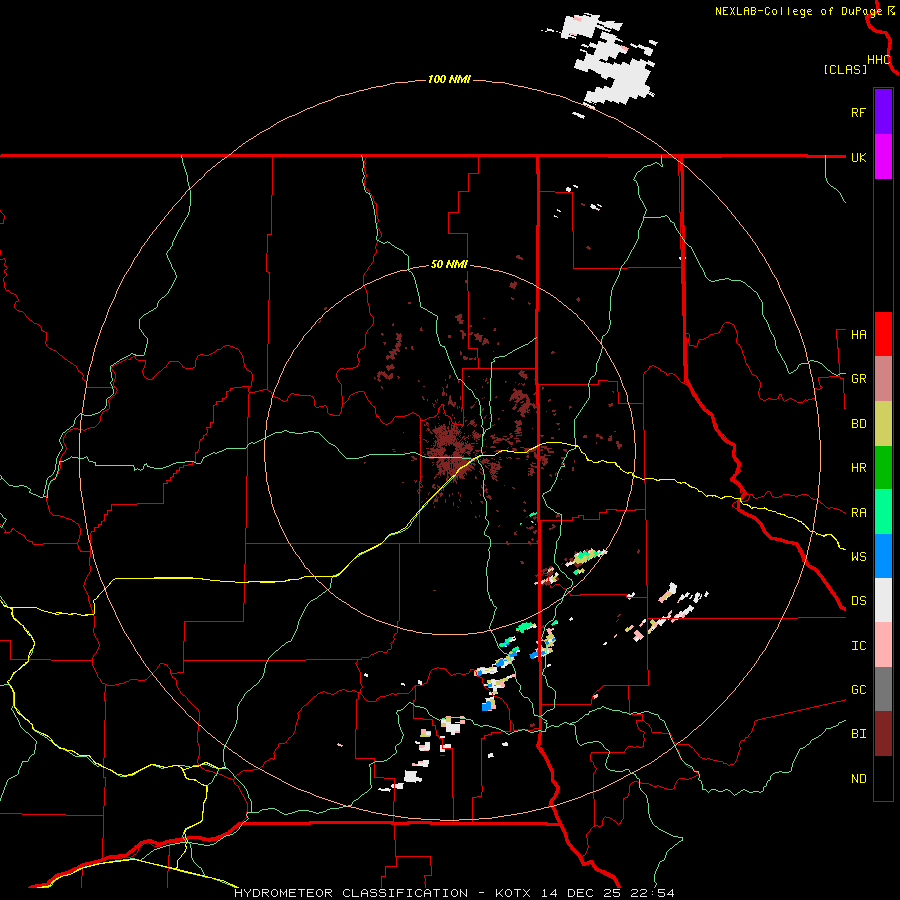Click the 'HA' legend label

point(859,335)
